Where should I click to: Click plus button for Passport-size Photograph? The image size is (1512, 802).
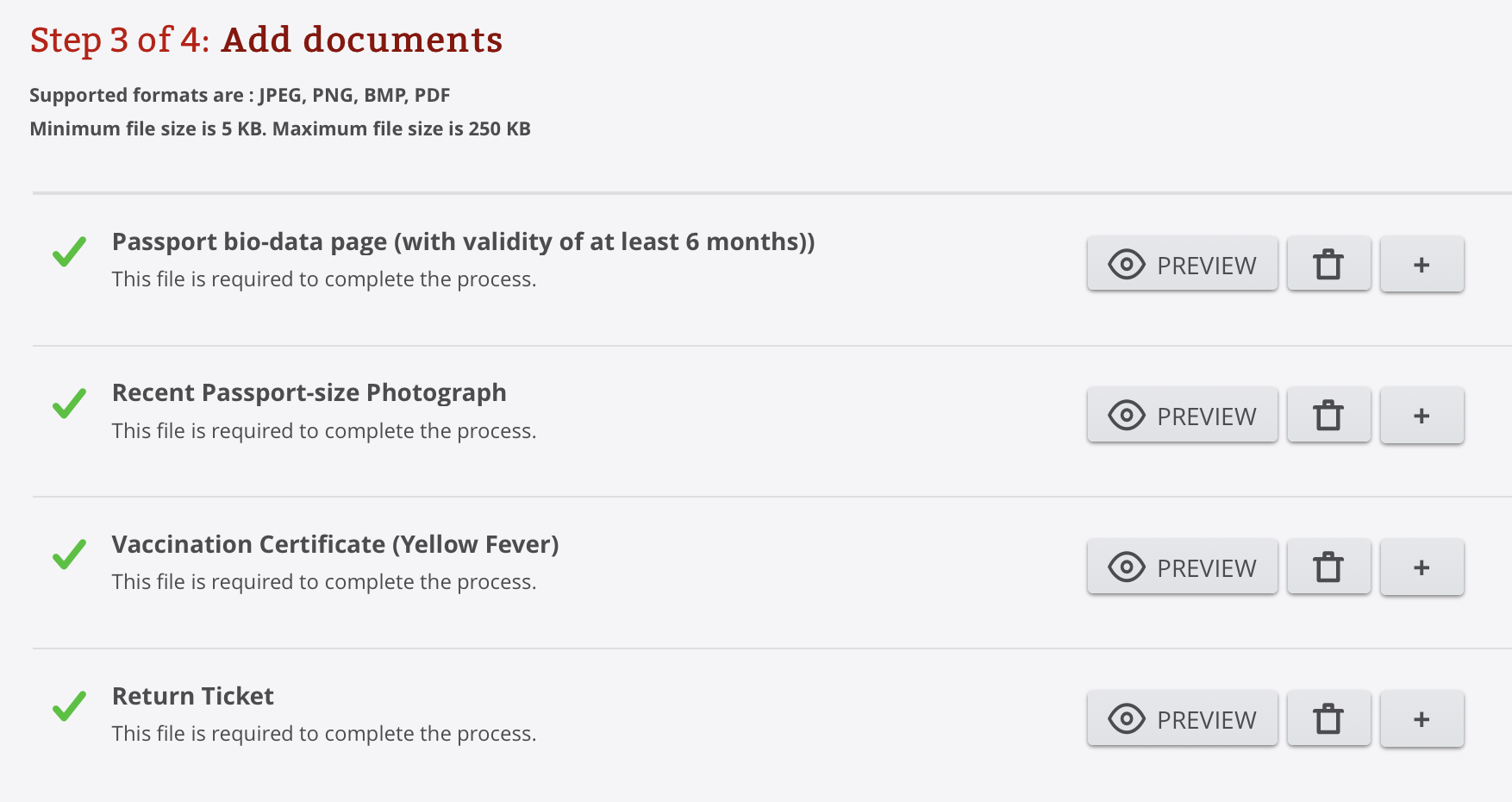(x=1421, y=416)
